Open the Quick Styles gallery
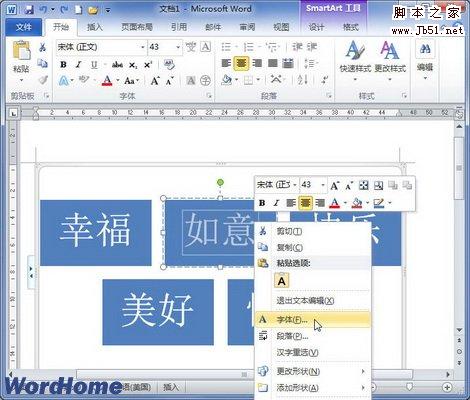 (355, 61)
